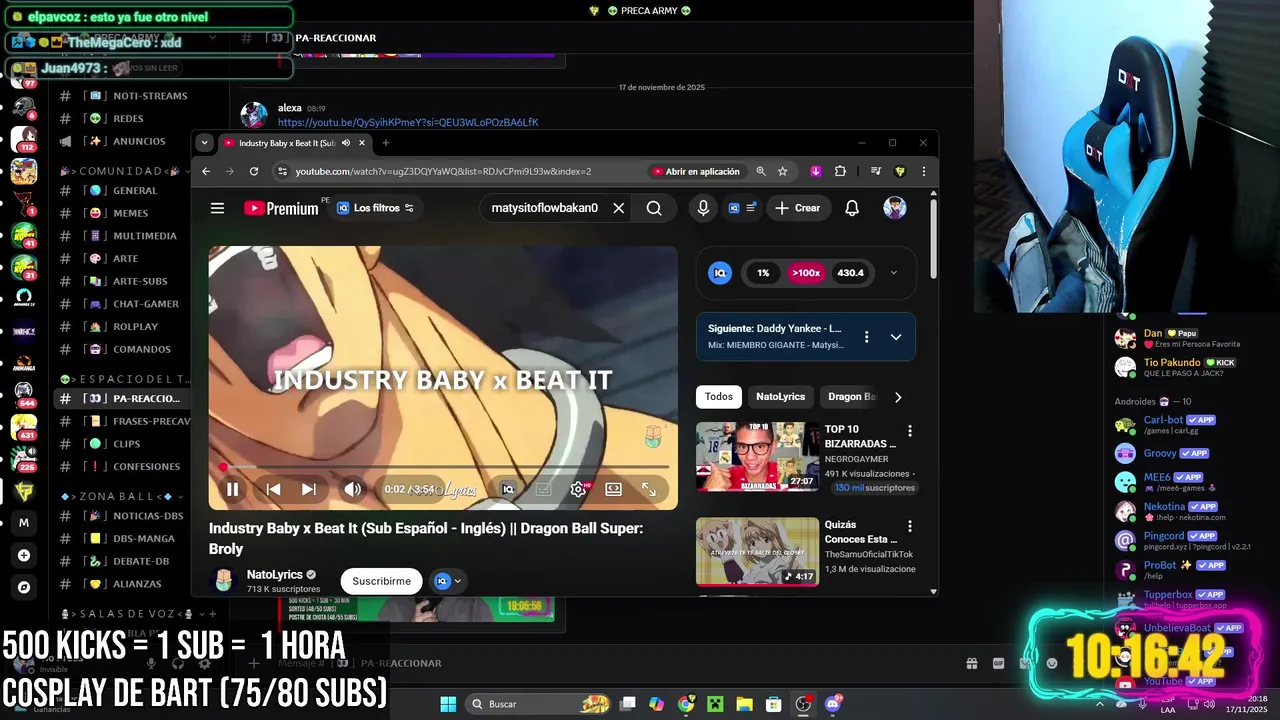Click Abrir en aplicación button
Viewport: 1280px width, 720px height.
696,171
